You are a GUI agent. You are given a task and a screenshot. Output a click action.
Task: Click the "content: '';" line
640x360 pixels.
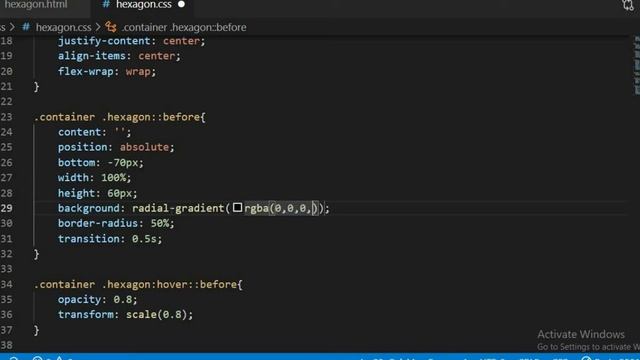click(x=94, y=132)
